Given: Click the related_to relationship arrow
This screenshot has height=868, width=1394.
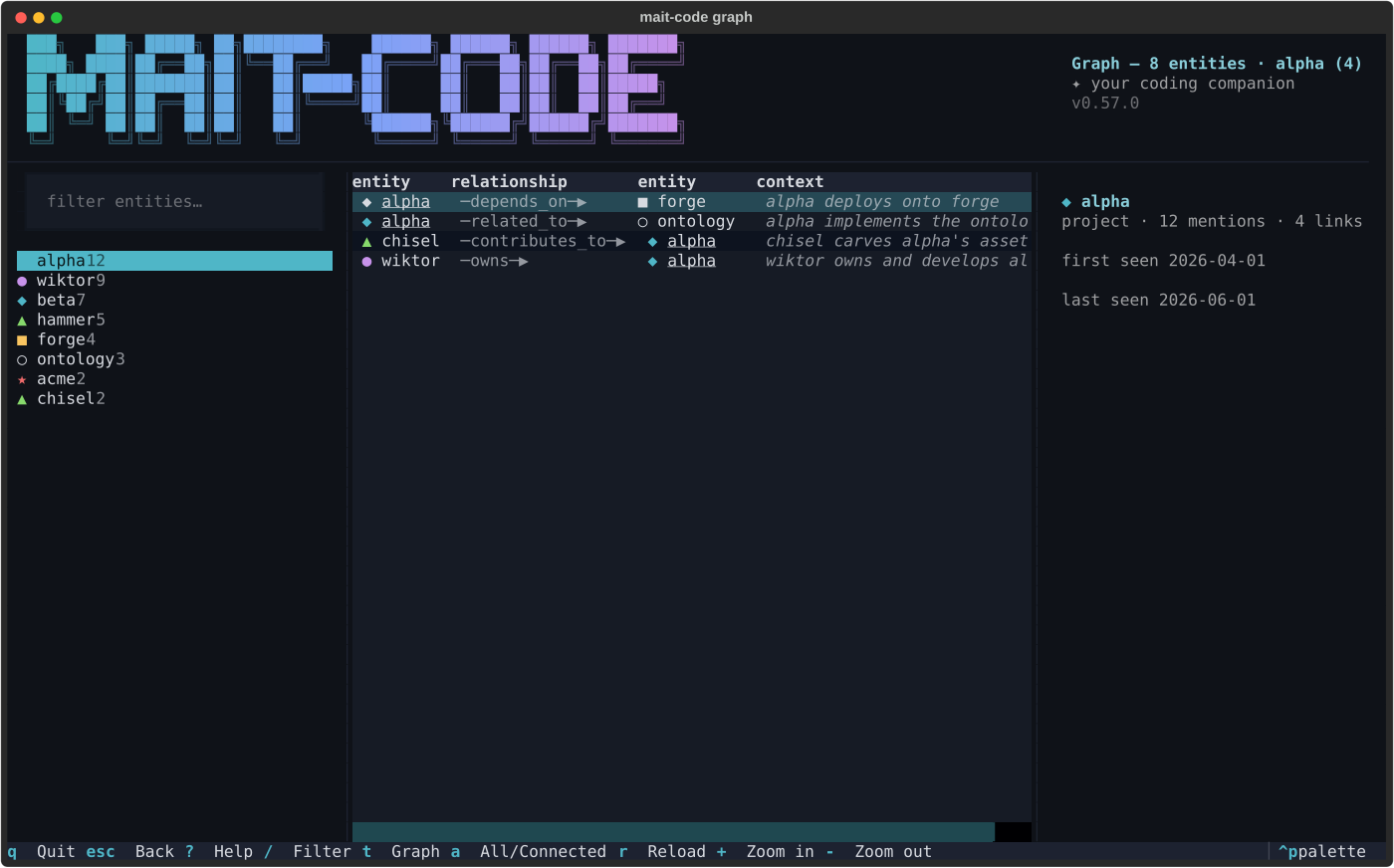Looking at the screenshot, I should click(523, 222).
